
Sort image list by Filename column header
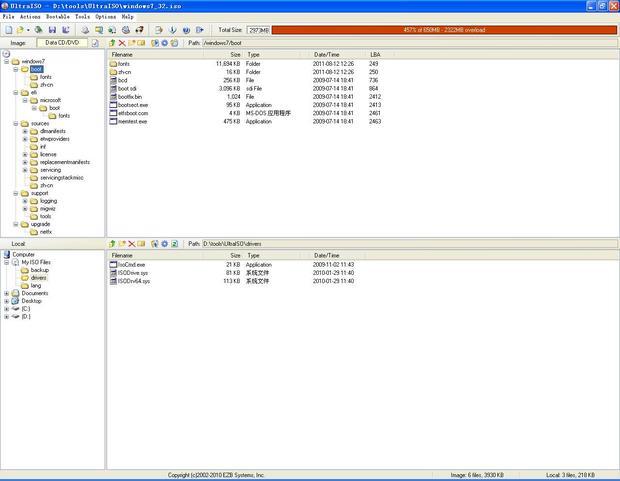point(156,55)
